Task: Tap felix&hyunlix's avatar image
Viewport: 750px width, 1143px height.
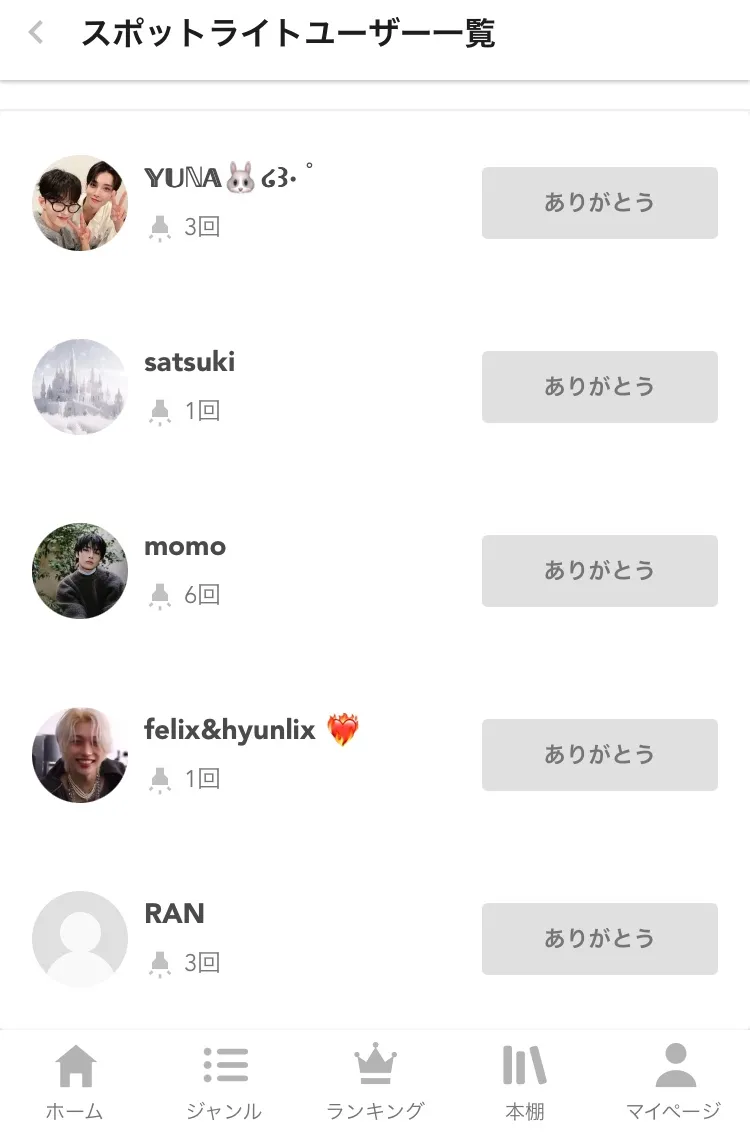Action: pyautogui.click(x=80, y=755)
